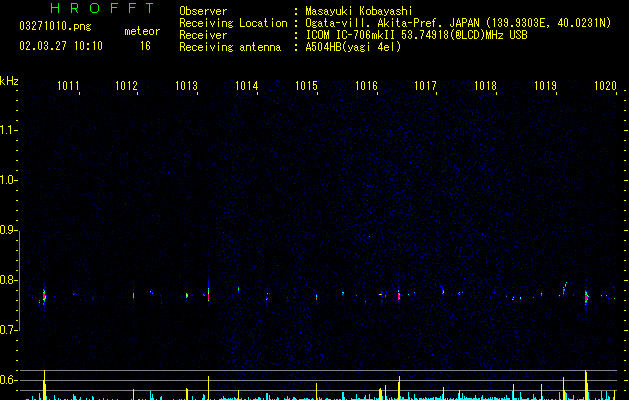
Task: Click the 1011 time axis label
Action: tap(68, 86)
